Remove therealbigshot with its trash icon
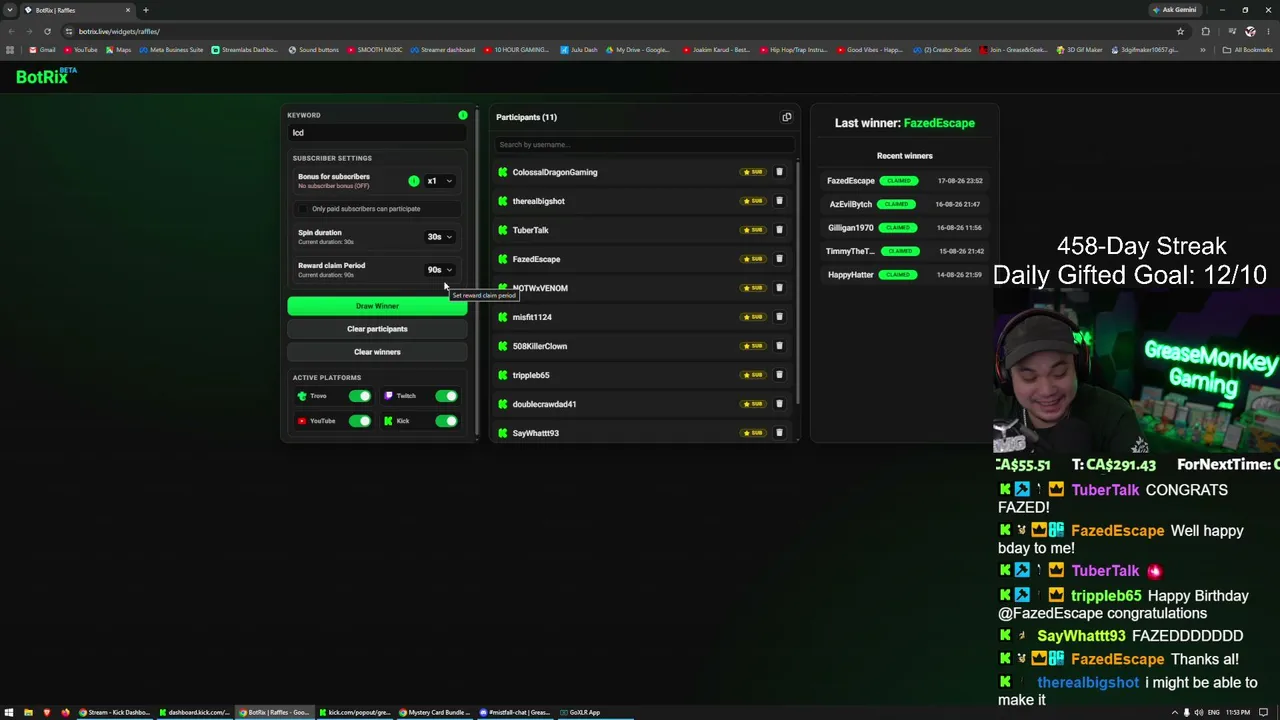Screen dimensions: 1280x720 [x=779, y=201]
